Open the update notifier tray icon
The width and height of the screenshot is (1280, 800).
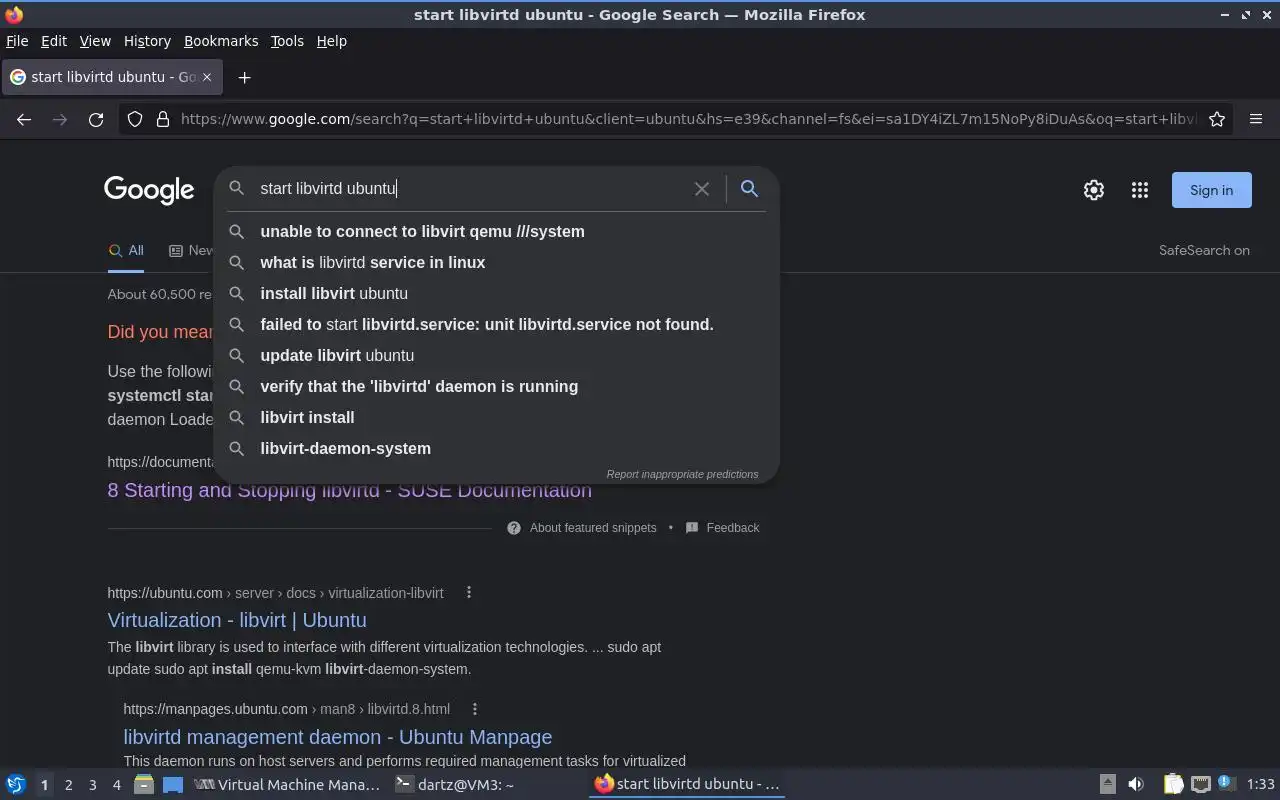[1227, 783]
